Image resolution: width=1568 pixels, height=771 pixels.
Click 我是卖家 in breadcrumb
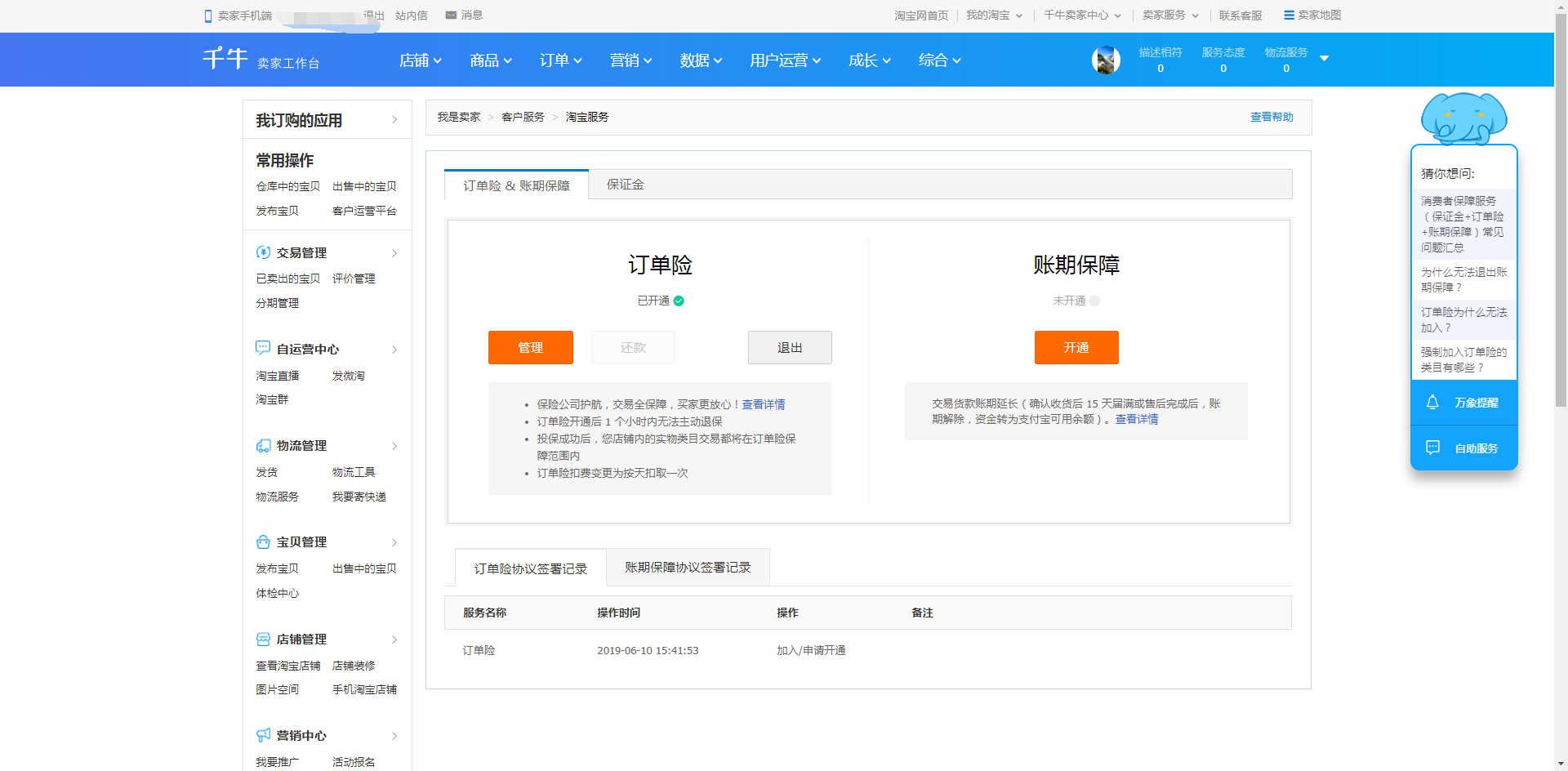click(x=458, y=117)
